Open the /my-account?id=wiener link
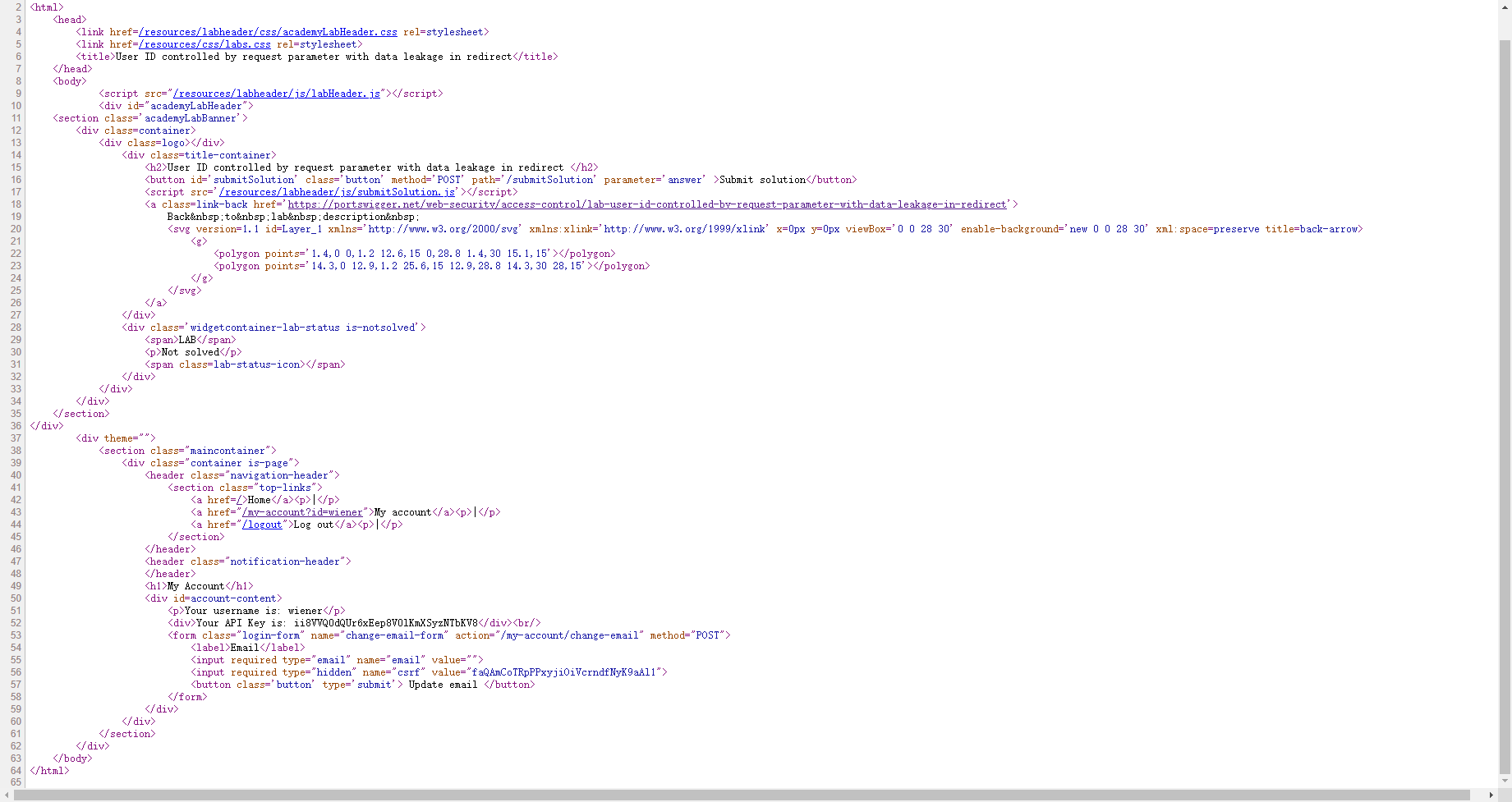The width and height of the screenshot is (1512, 802). click(302, 512)
